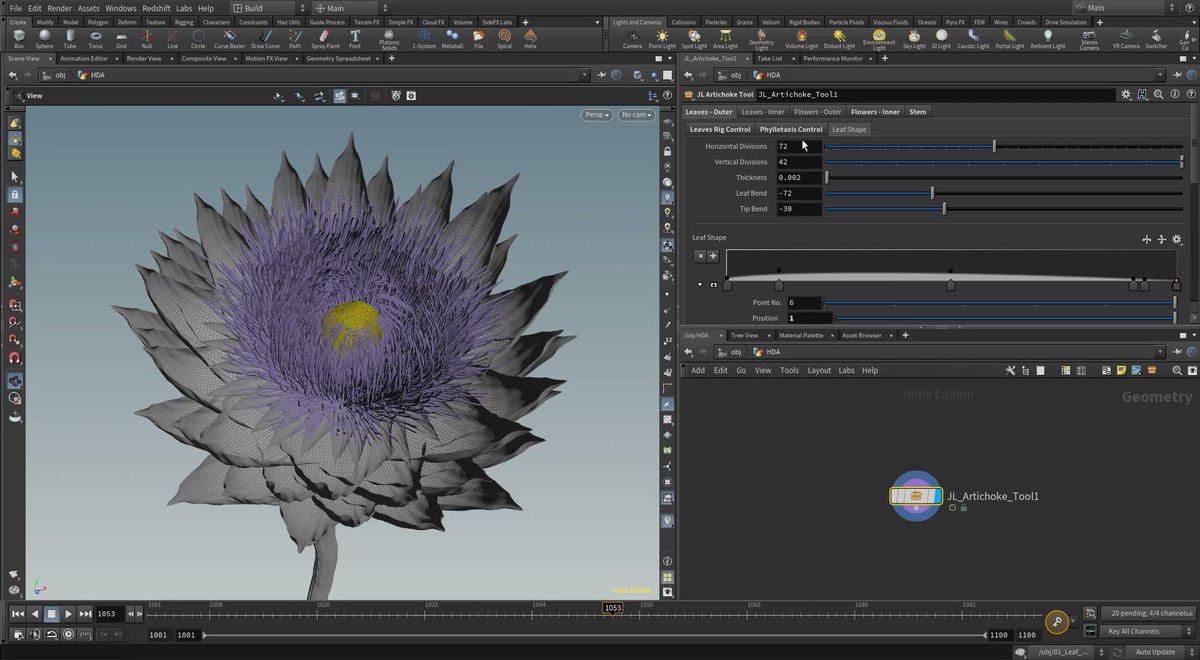Add a Point Light from shelf
This screenshot has height=660, width=1200.
click(662, 39)
